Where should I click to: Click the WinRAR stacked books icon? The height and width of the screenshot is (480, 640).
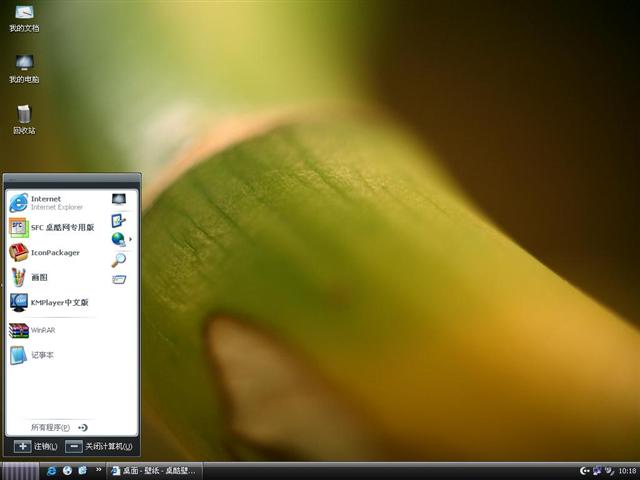(x=19, y=330)
